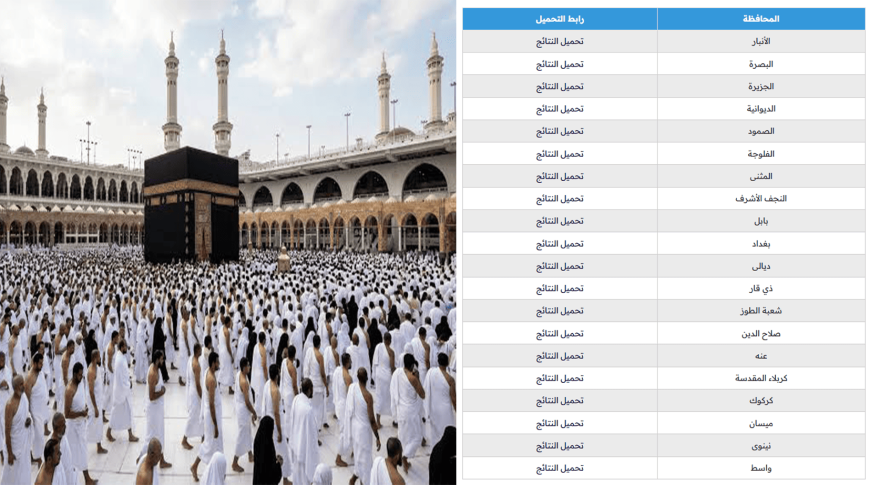Click تحميل النتائج beside ميسان

(559, 424)
